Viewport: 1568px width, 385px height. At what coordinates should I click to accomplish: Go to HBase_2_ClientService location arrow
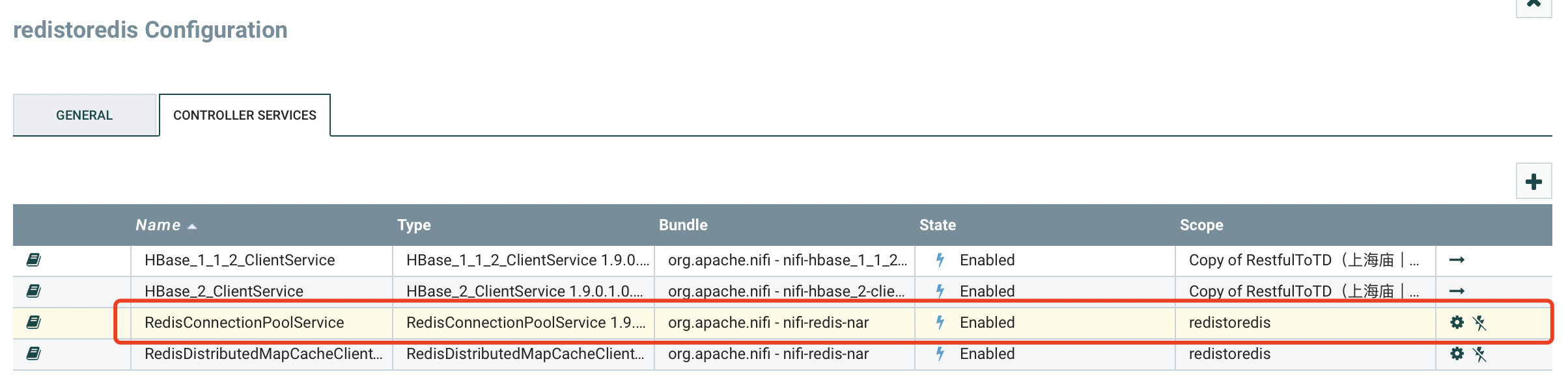(1457, 291)
